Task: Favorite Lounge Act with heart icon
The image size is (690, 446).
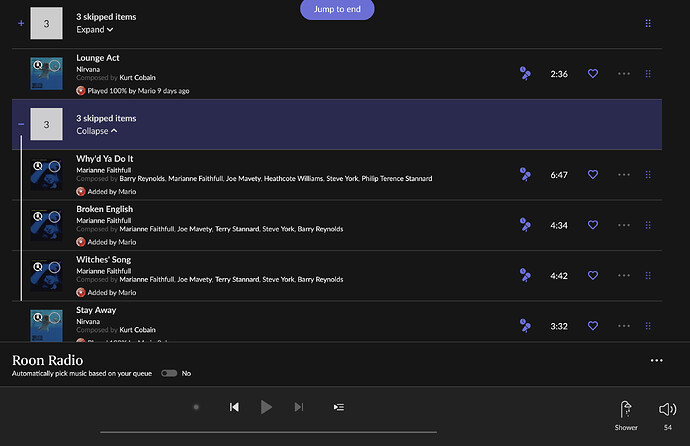Action: tap(593, 73)
